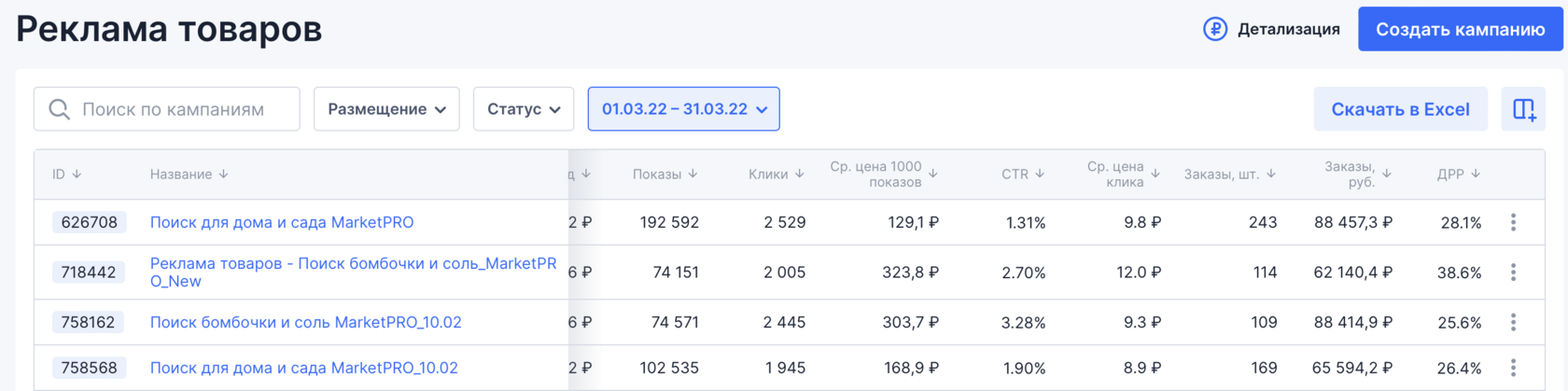Open date range 01.03.22 – 31.03.22 picker
1568x391 pixels.
(683, 109)
